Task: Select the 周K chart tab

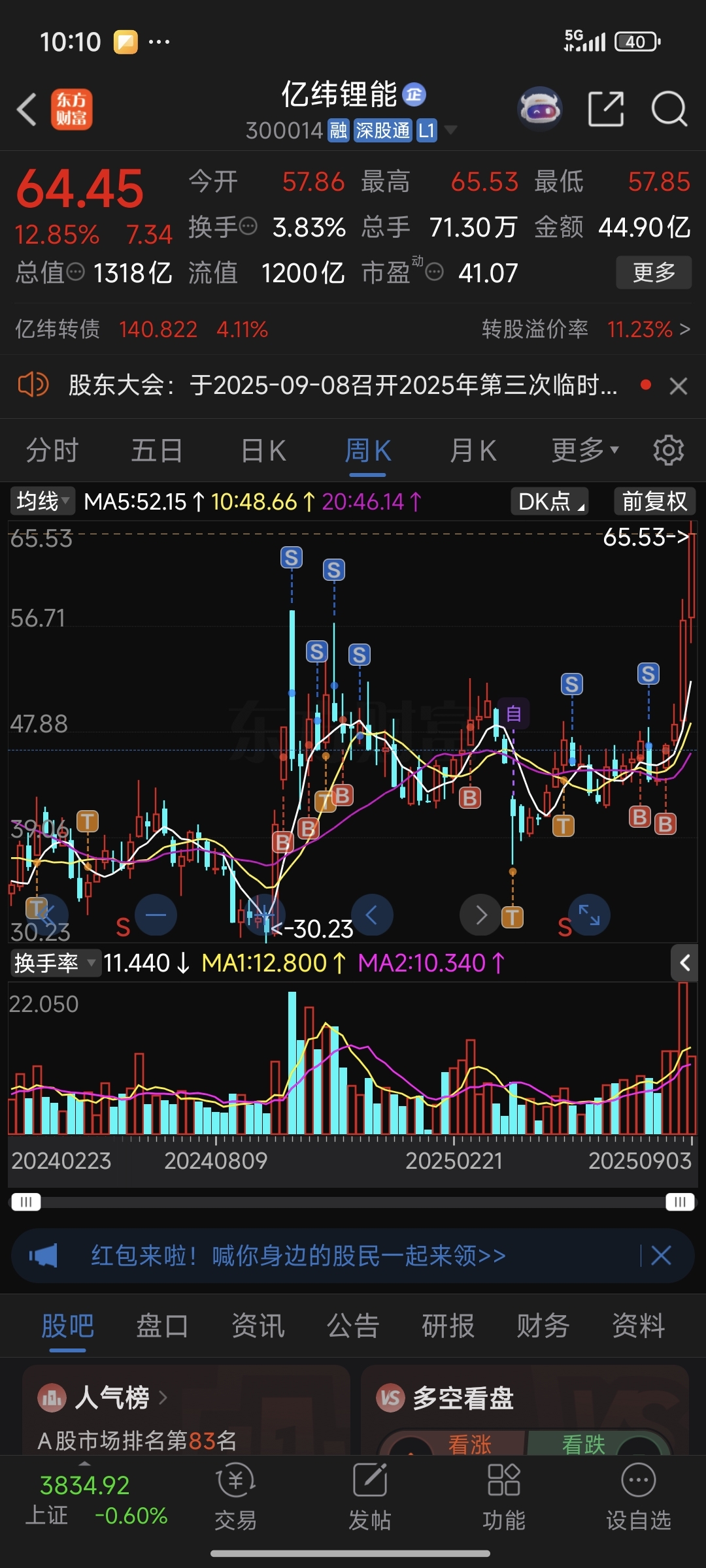Action: 368,450
